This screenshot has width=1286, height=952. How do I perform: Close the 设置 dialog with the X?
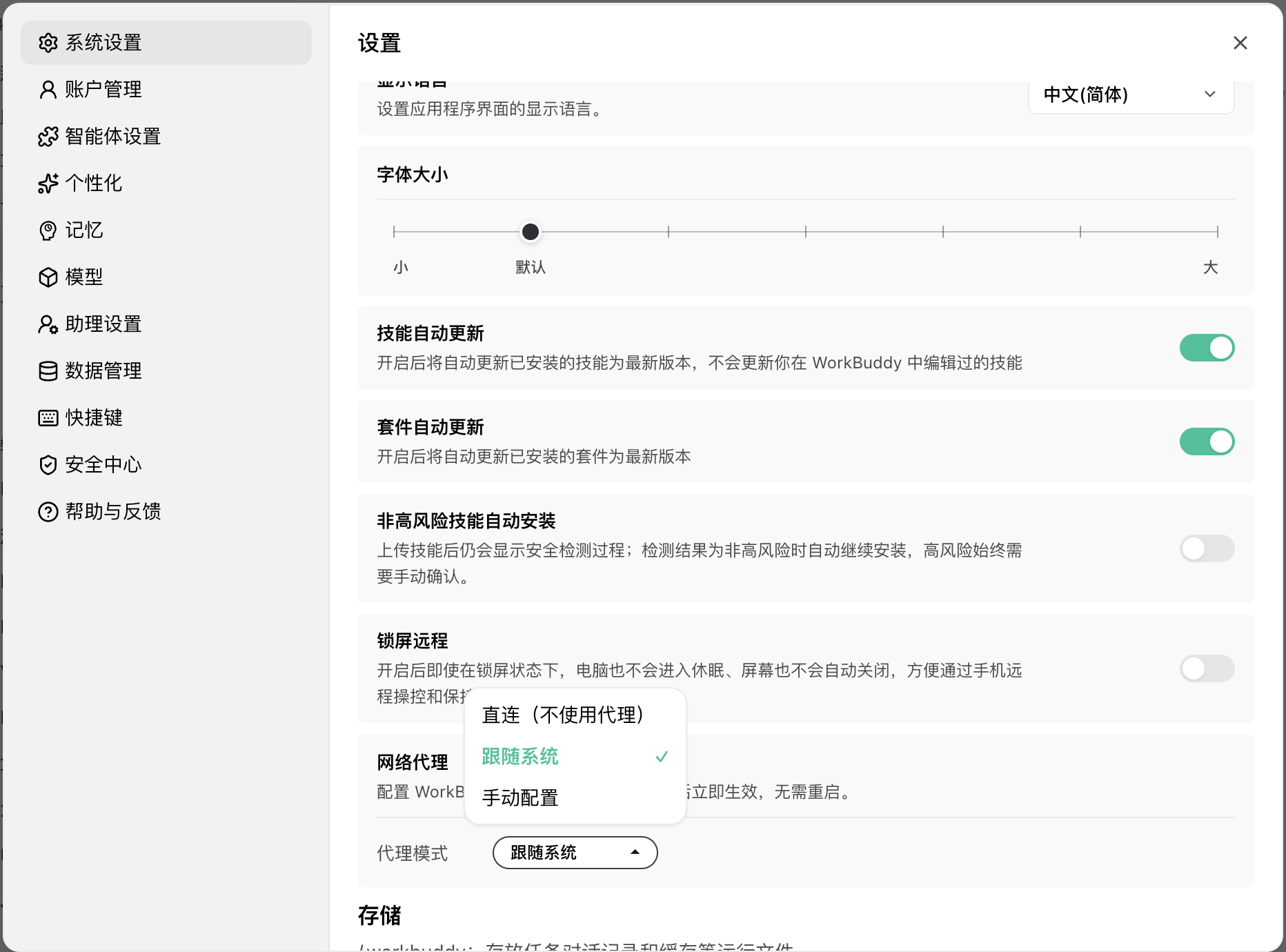1240,43
